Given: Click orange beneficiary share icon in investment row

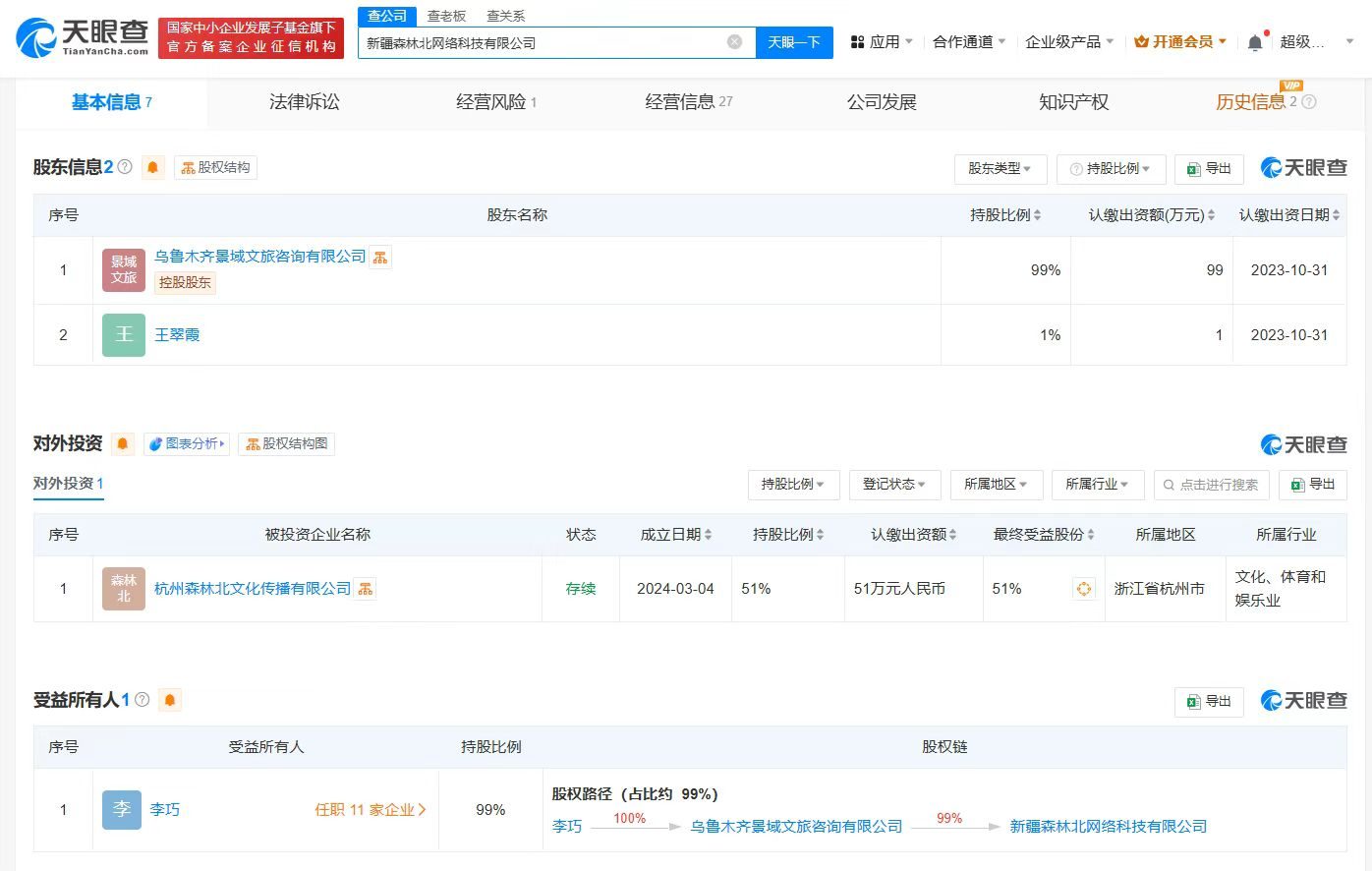Looking at the screenshot, I should (x=1083, y=588).
